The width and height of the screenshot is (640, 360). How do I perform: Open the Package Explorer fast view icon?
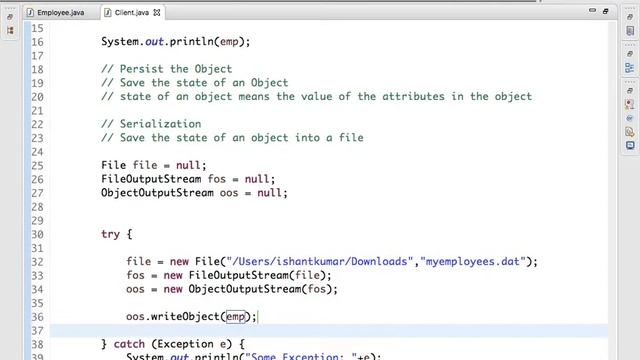tap(10, 31)
